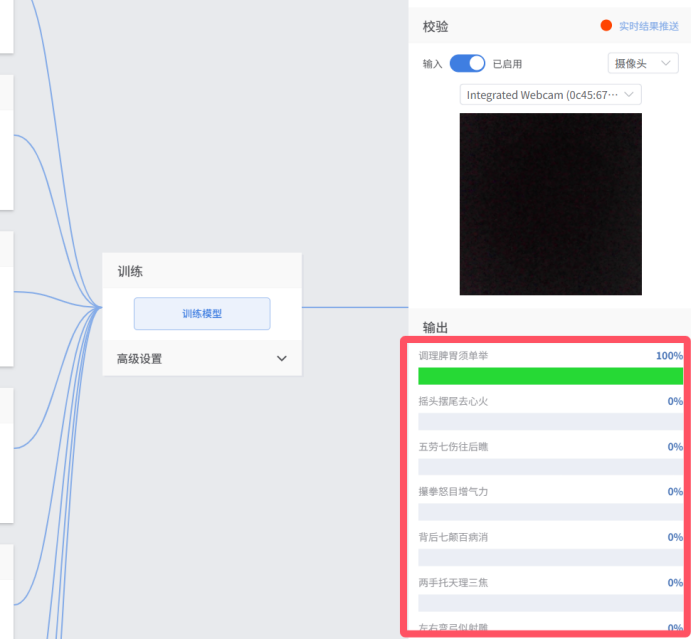
Task: Open the 摄像头 input source dropdown
Action: [643, 63]
